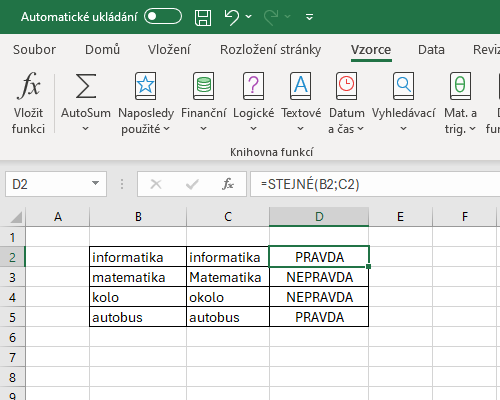
Task: Select column E header
Action: click(400, 217)
